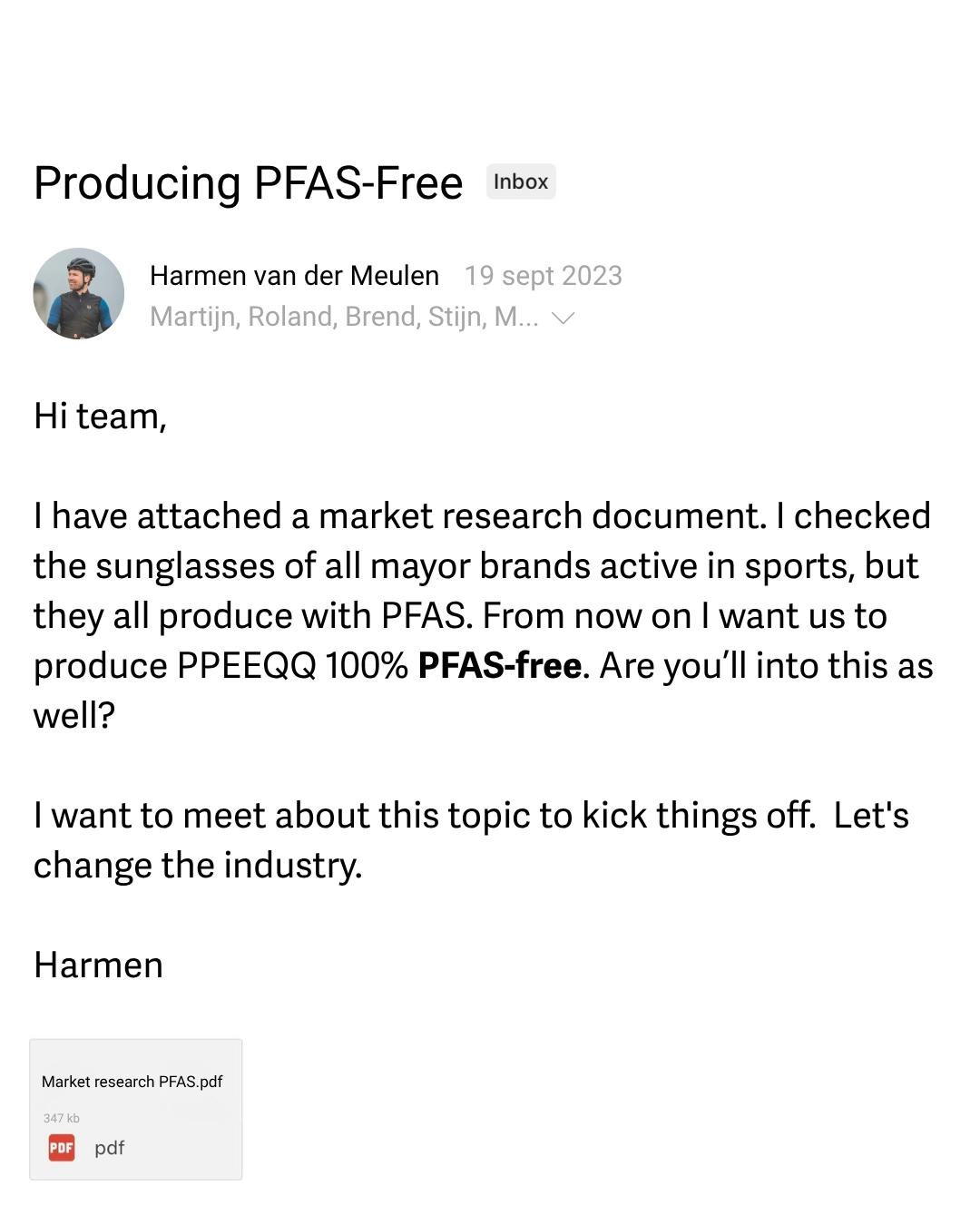The image size is (980, 1225).
Task: Click the 'Hi team,' greeting line
Action: click(x=100, y=416)
